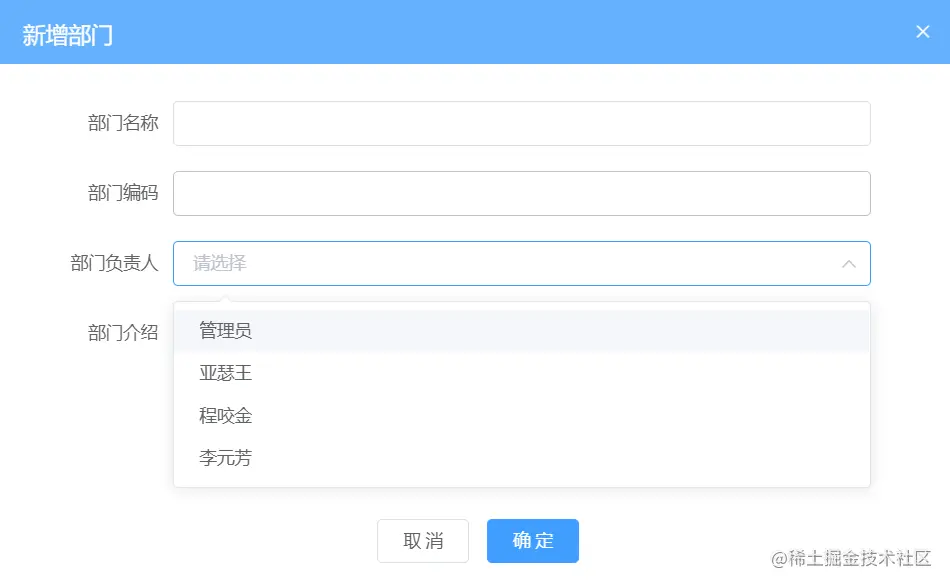Screen dimensions: 950x587
Task: Click the 部门介绍 label
Action: [123, 333]
